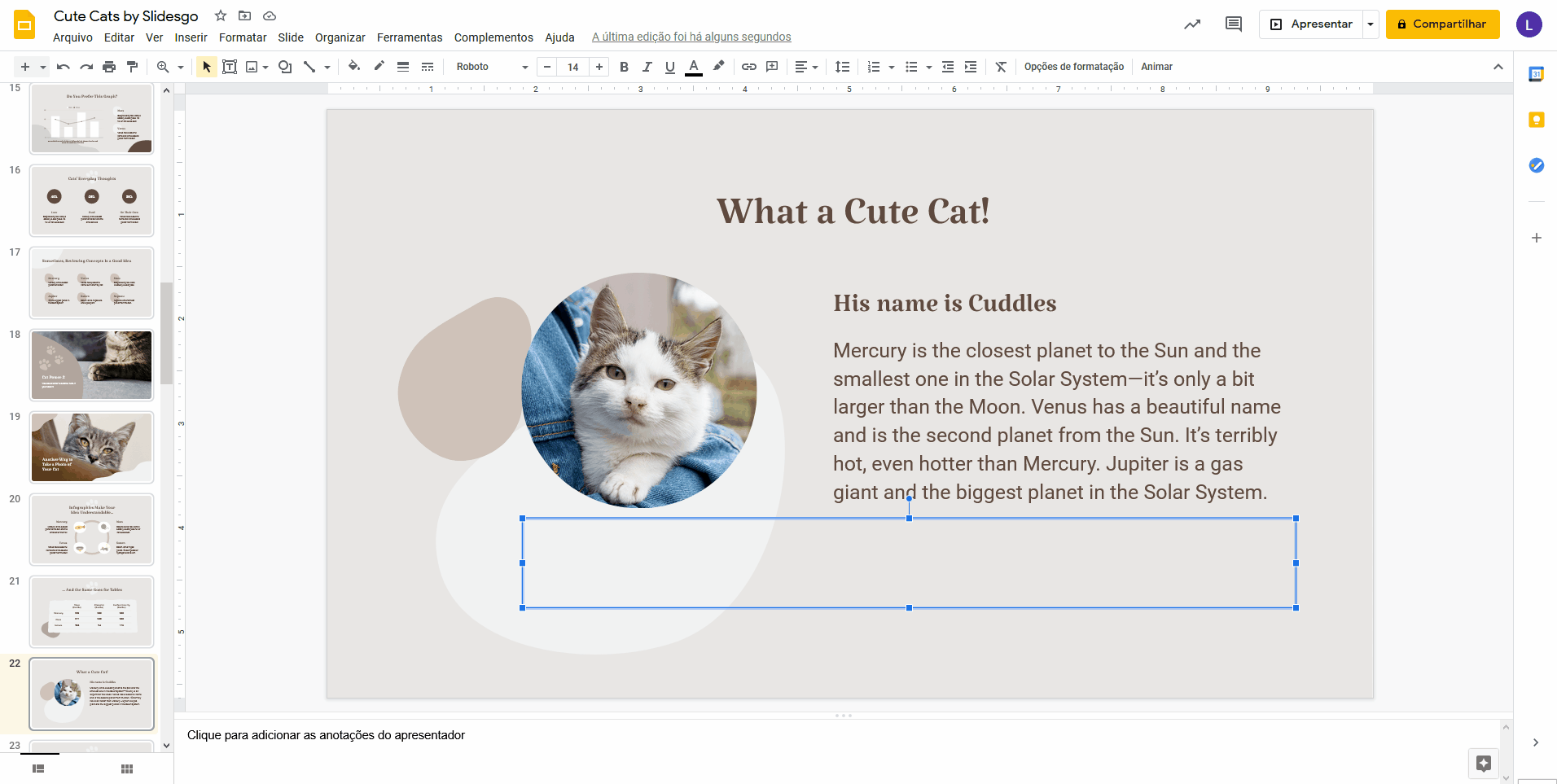Click the Zoom magnifier icon
Screen dimensions: 1557x784
coord(163,67)
